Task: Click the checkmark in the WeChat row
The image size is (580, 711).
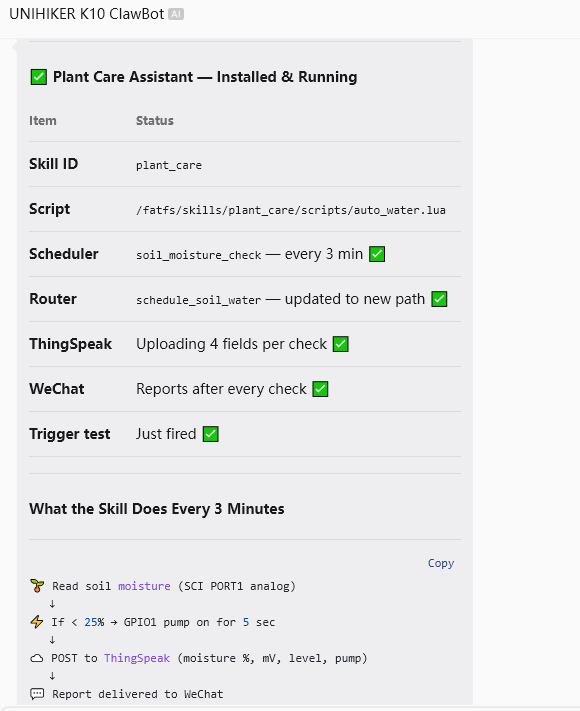Action: click(x=320, y=389)
